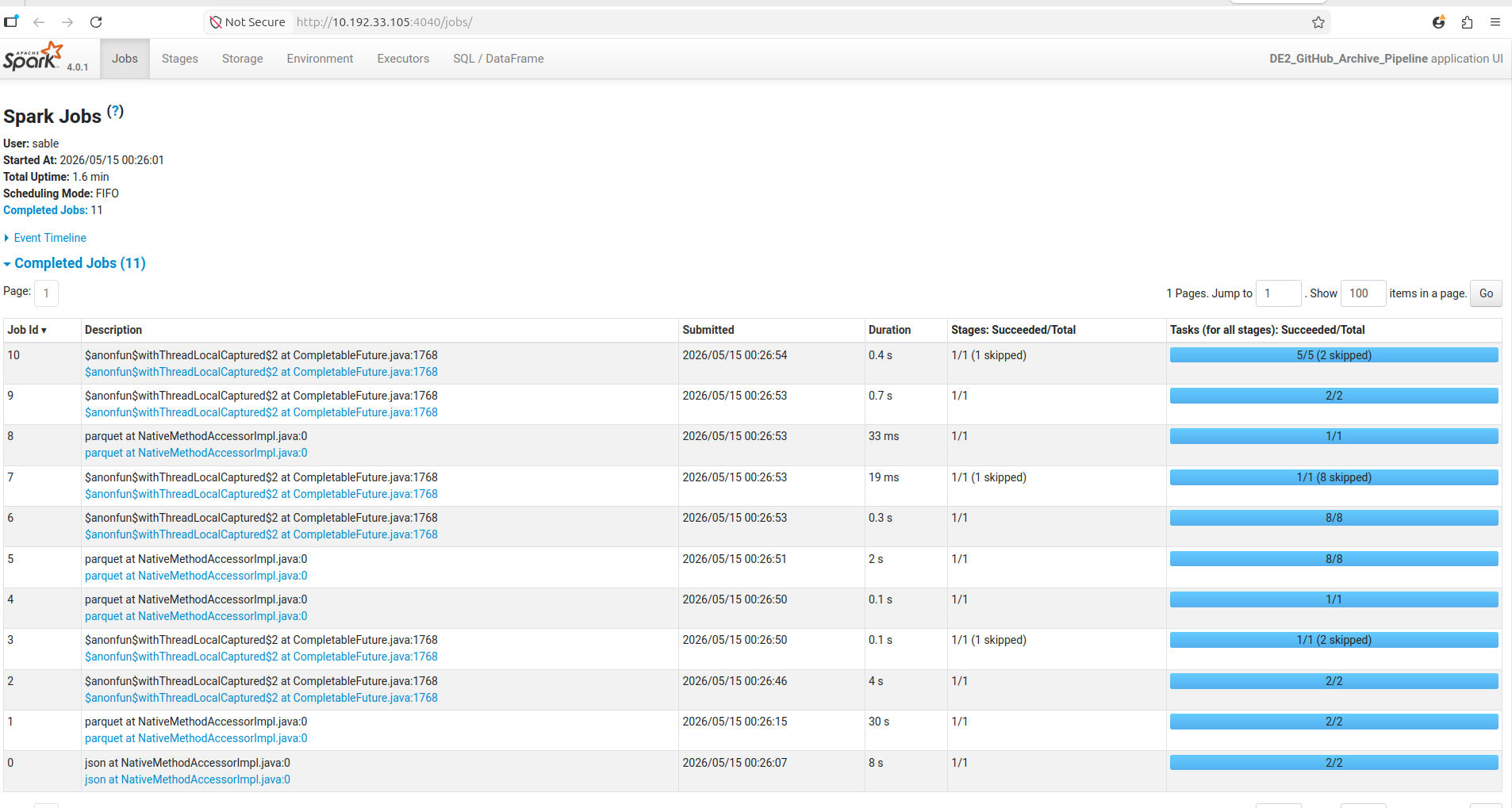This screenshot has width=1512, height=808.
Task: Click Total Uptime 1.6 min text
Action: pyautogui.click(x=56, y=177)
